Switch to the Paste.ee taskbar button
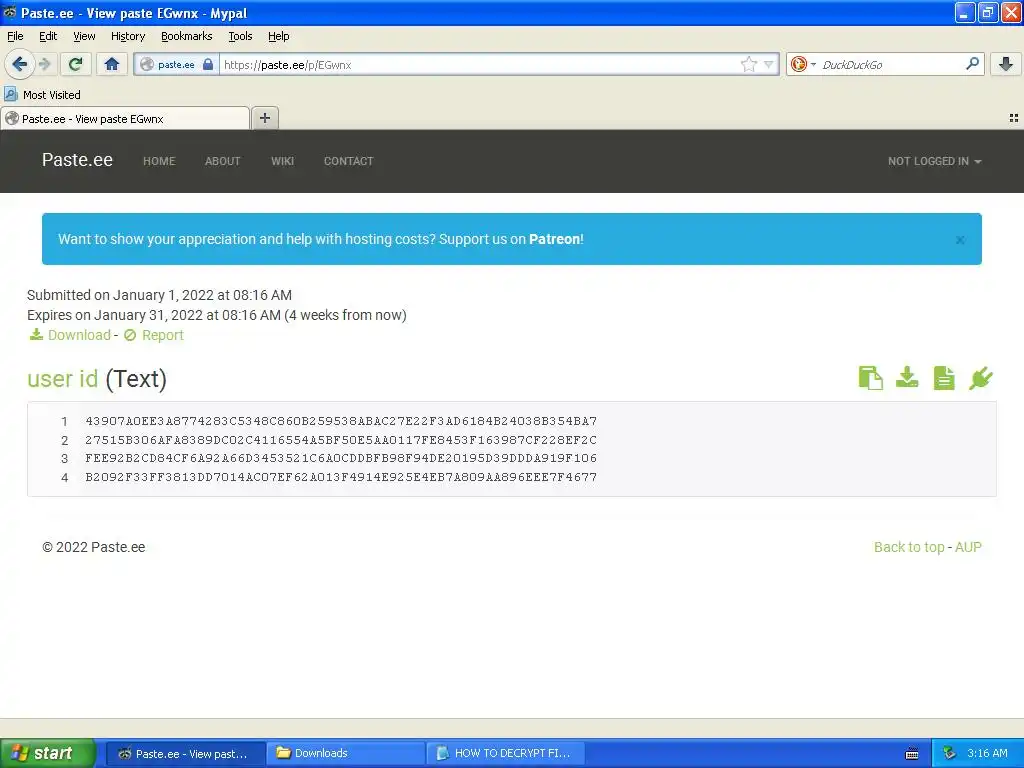This screenshot has height=768, width=1024. [x=185, y=753]
